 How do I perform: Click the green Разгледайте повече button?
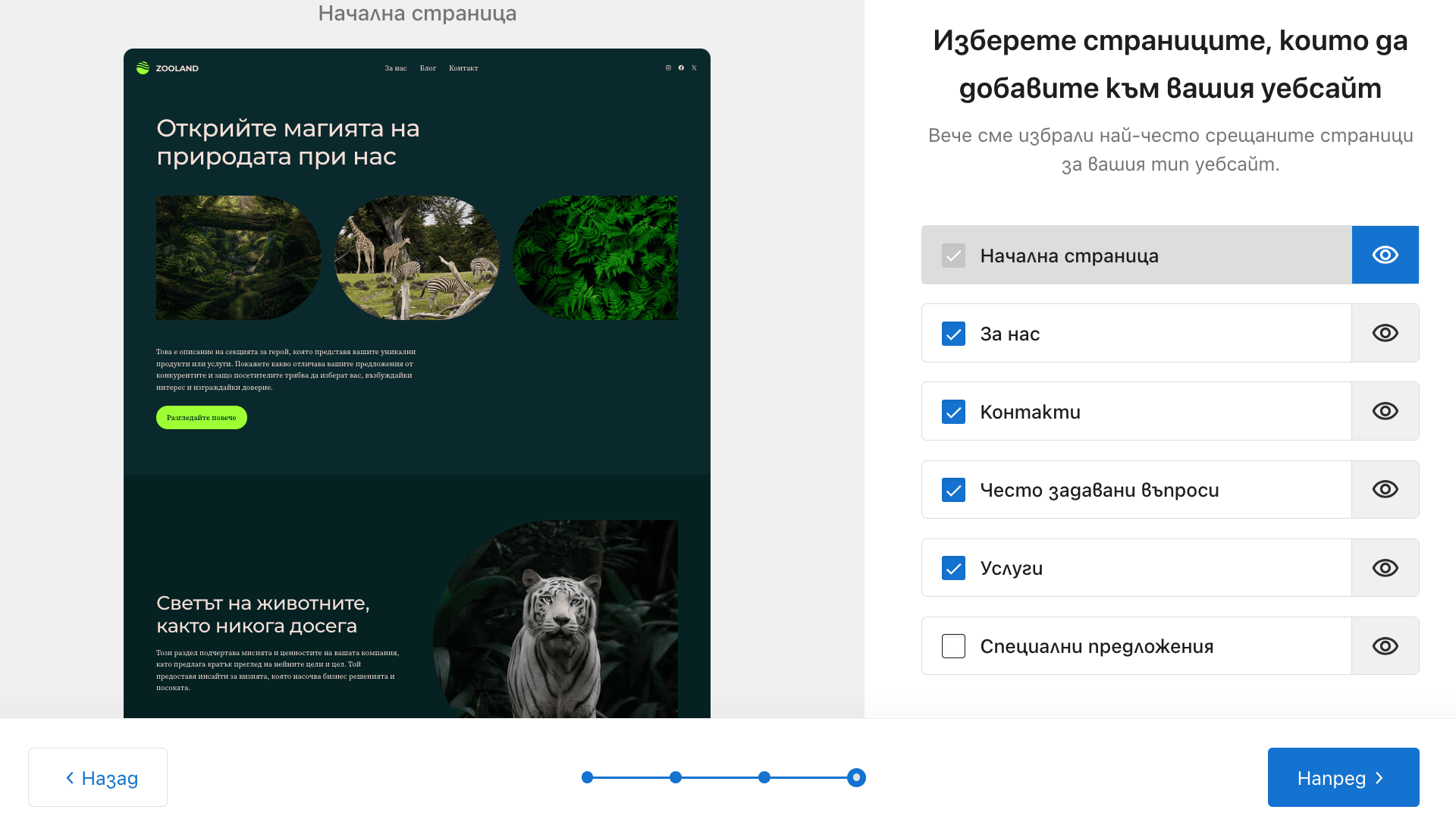coord(202,418)
